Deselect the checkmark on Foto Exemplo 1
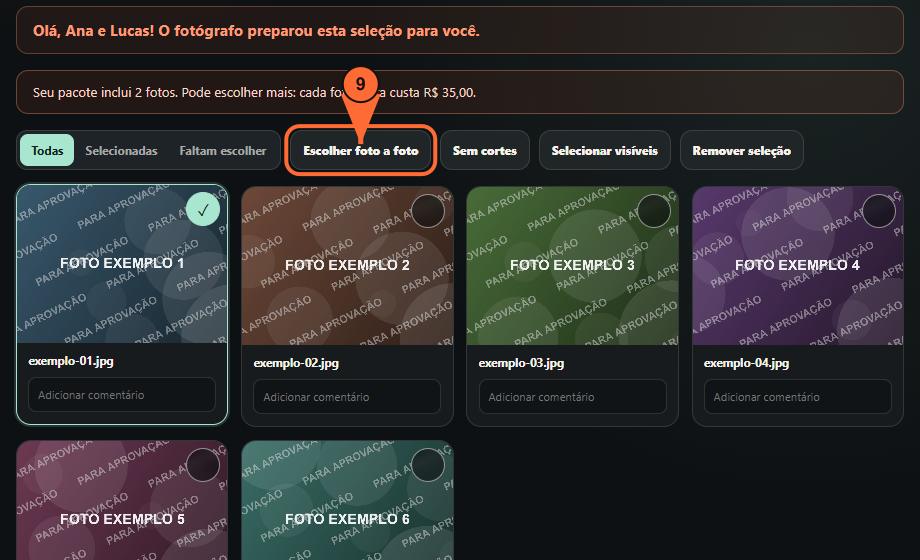 click(x=203, y=210)
